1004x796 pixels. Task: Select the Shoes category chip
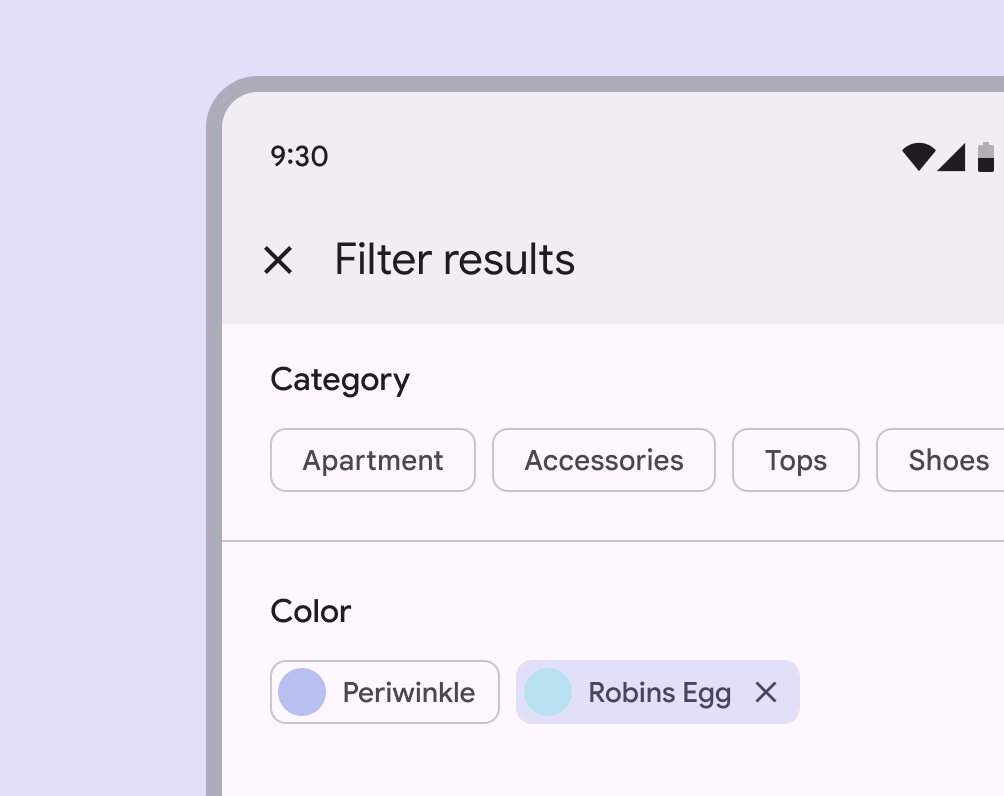[x=947, y=460]
